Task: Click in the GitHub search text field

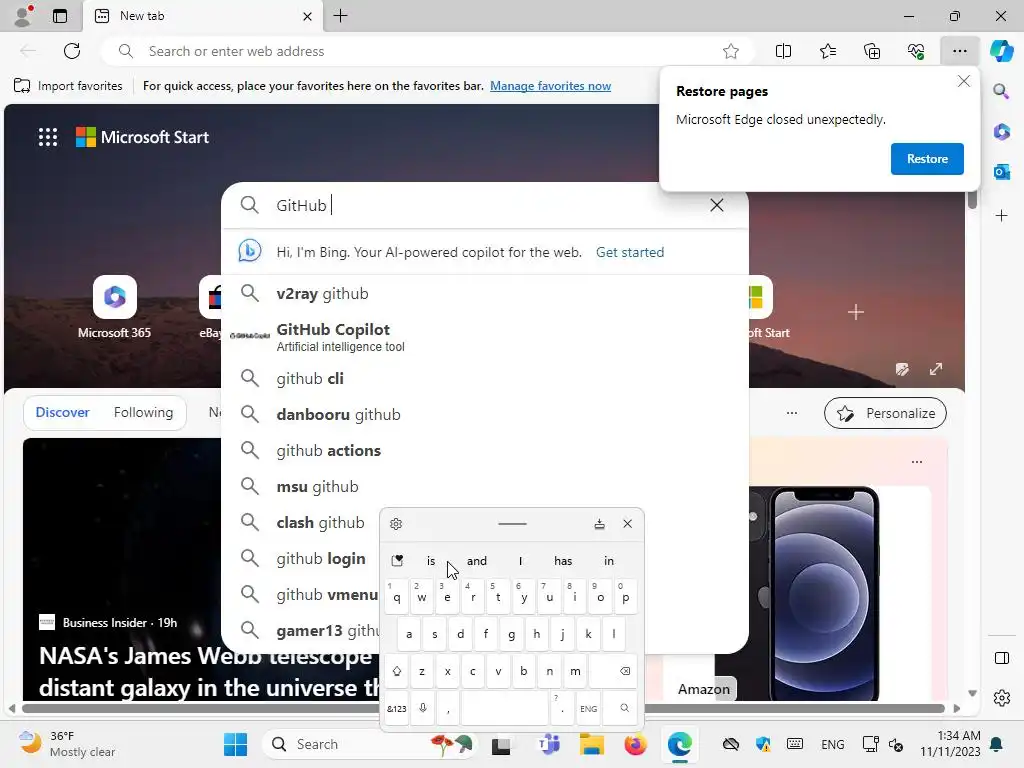Action: pyautogui.click(x=485, y=205)
